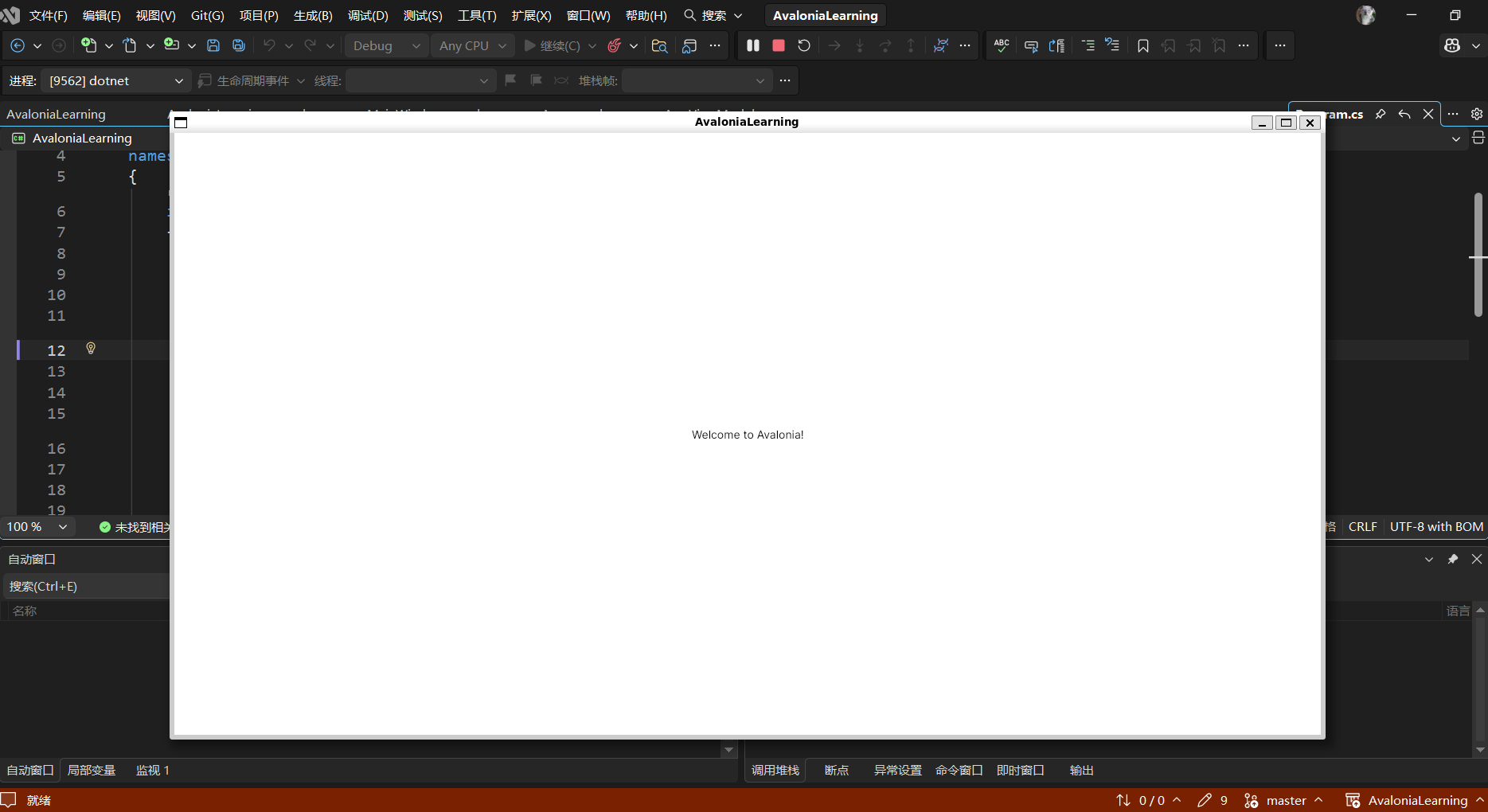This screenshot has width=1488, height=812.
Task: Click the Restart debugging icon
Action: (x=804, y=45)
